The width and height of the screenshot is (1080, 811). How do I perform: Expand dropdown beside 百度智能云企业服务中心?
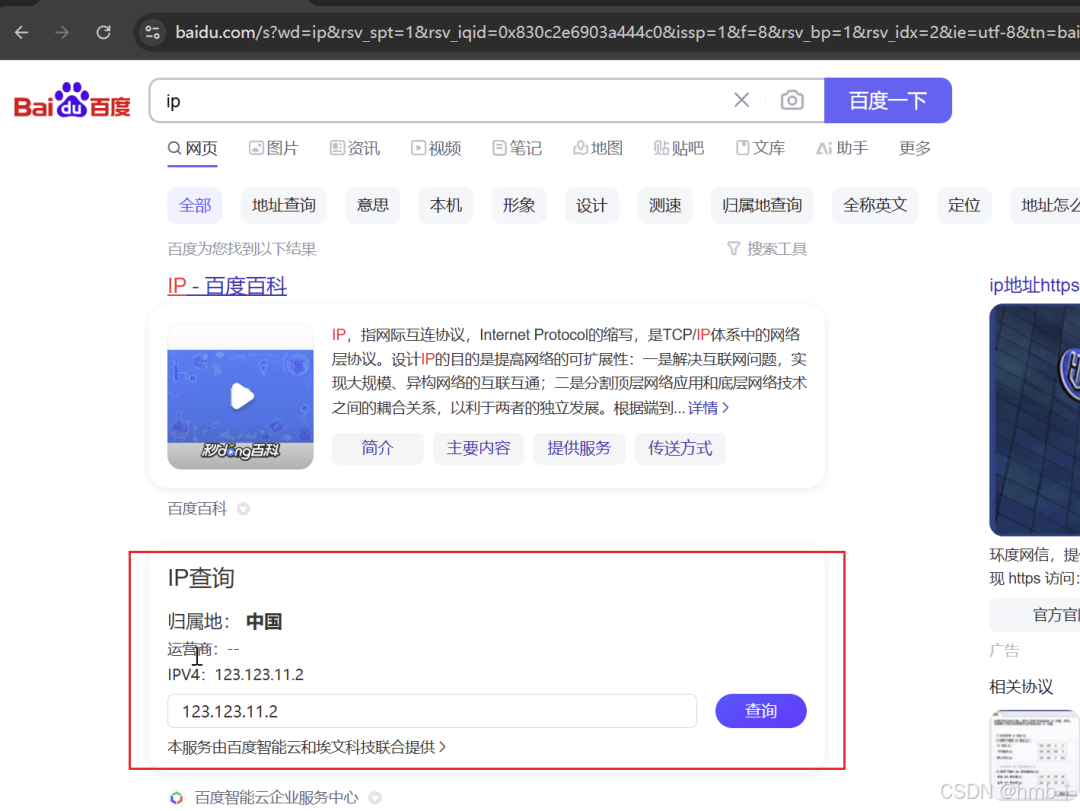point(375,798)
